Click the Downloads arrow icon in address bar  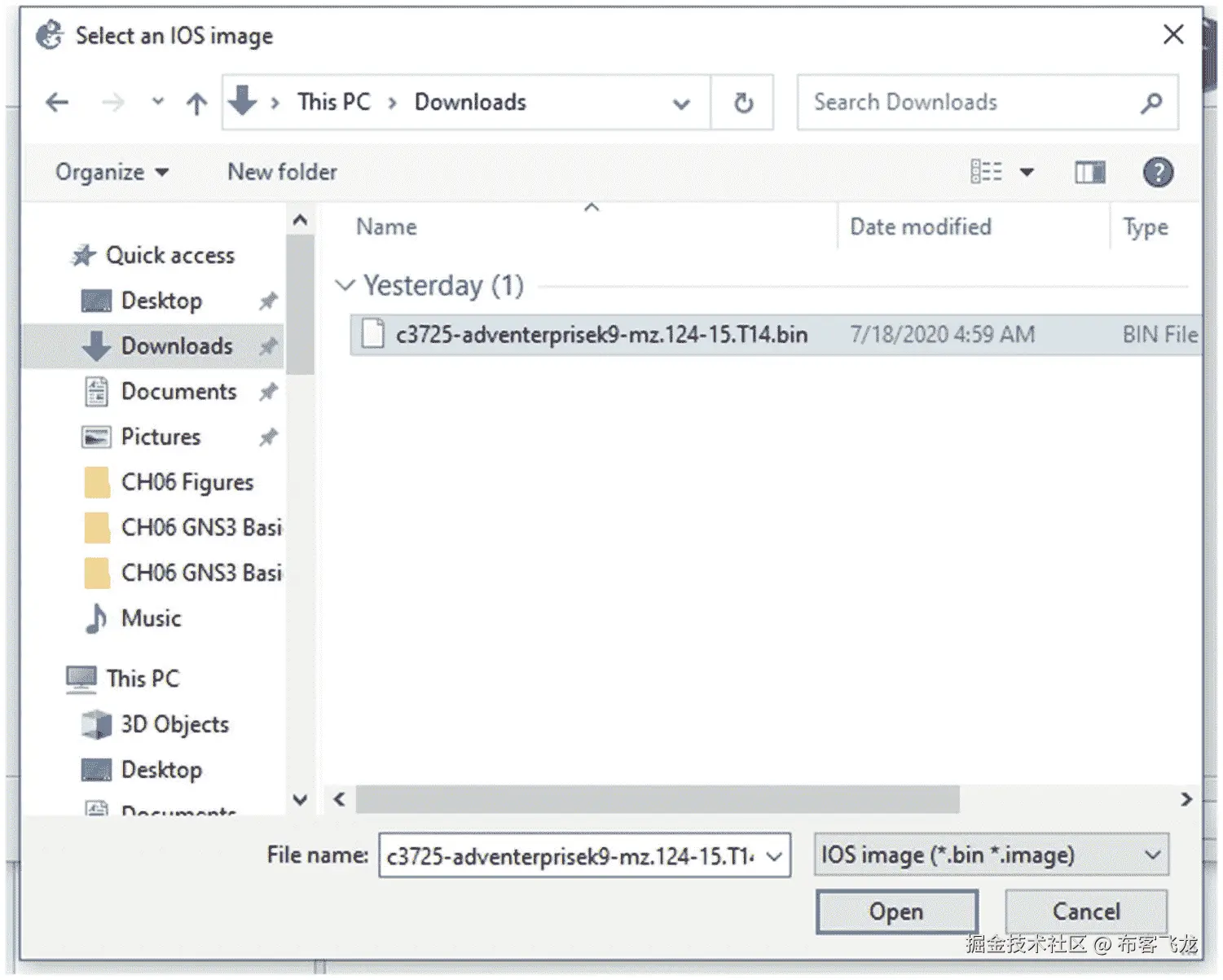coord(242,102)
